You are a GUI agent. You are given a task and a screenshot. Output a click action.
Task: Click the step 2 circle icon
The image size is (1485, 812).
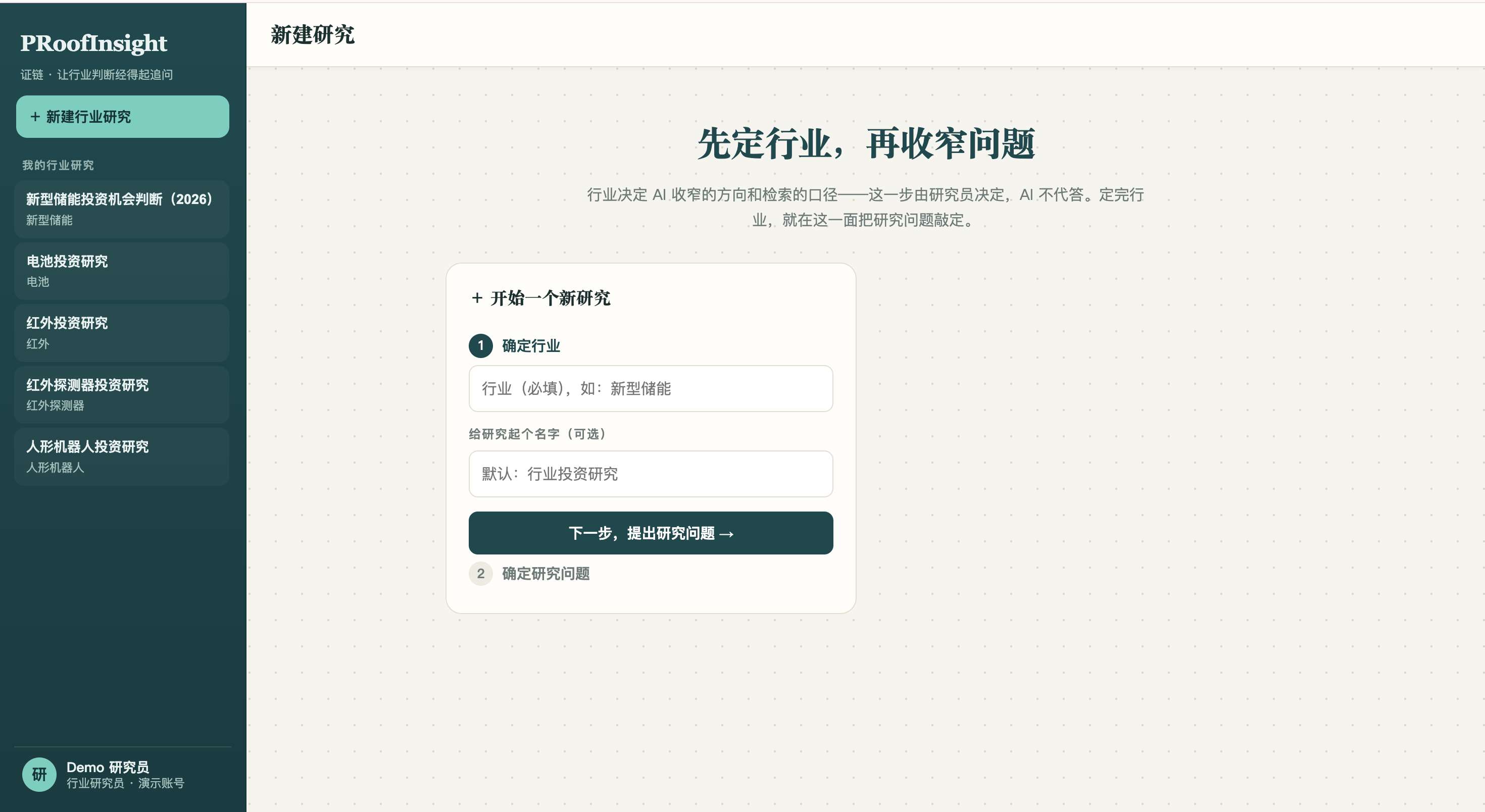(x=480, y=574)
